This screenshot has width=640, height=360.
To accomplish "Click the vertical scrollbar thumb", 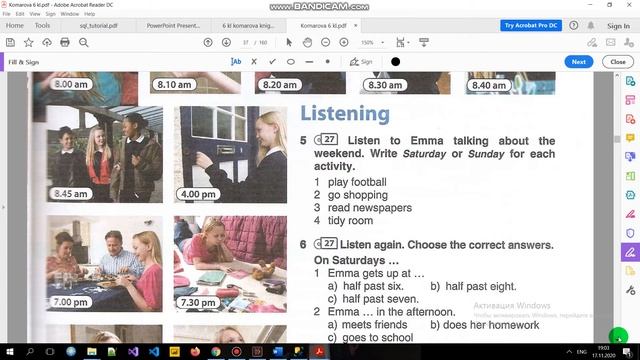I will tap(617, 139).
